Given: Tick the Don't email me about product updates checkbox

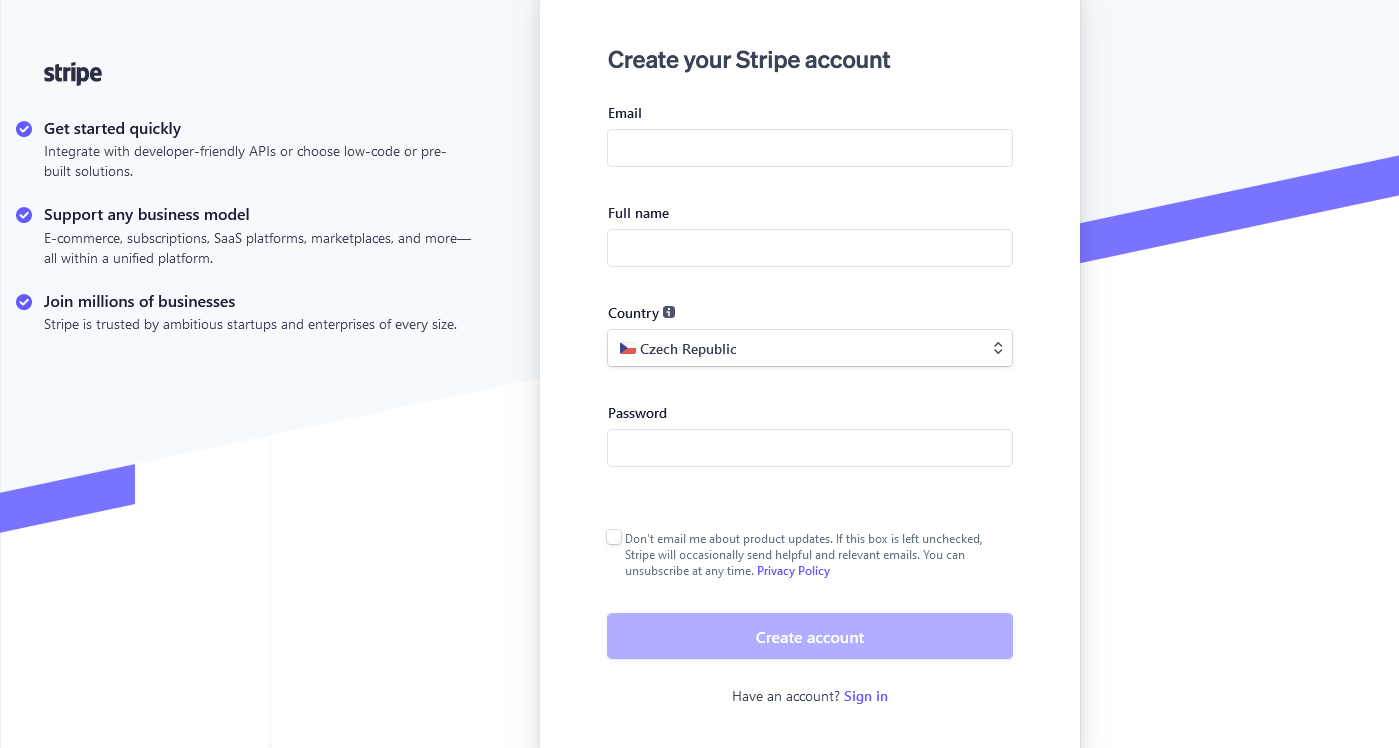Looking at the screenshot, I should pos(614,537).
